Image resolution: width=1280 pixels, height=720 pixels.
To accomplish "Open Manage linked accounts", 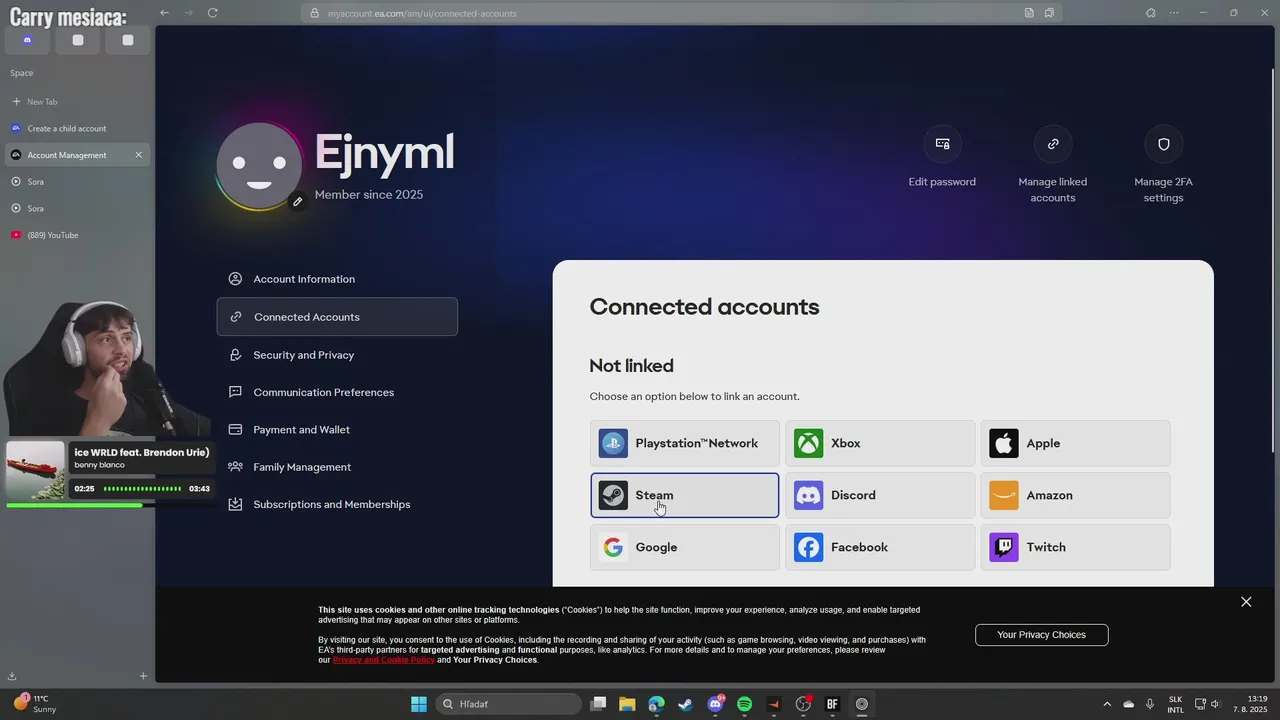I will 1052,166.
